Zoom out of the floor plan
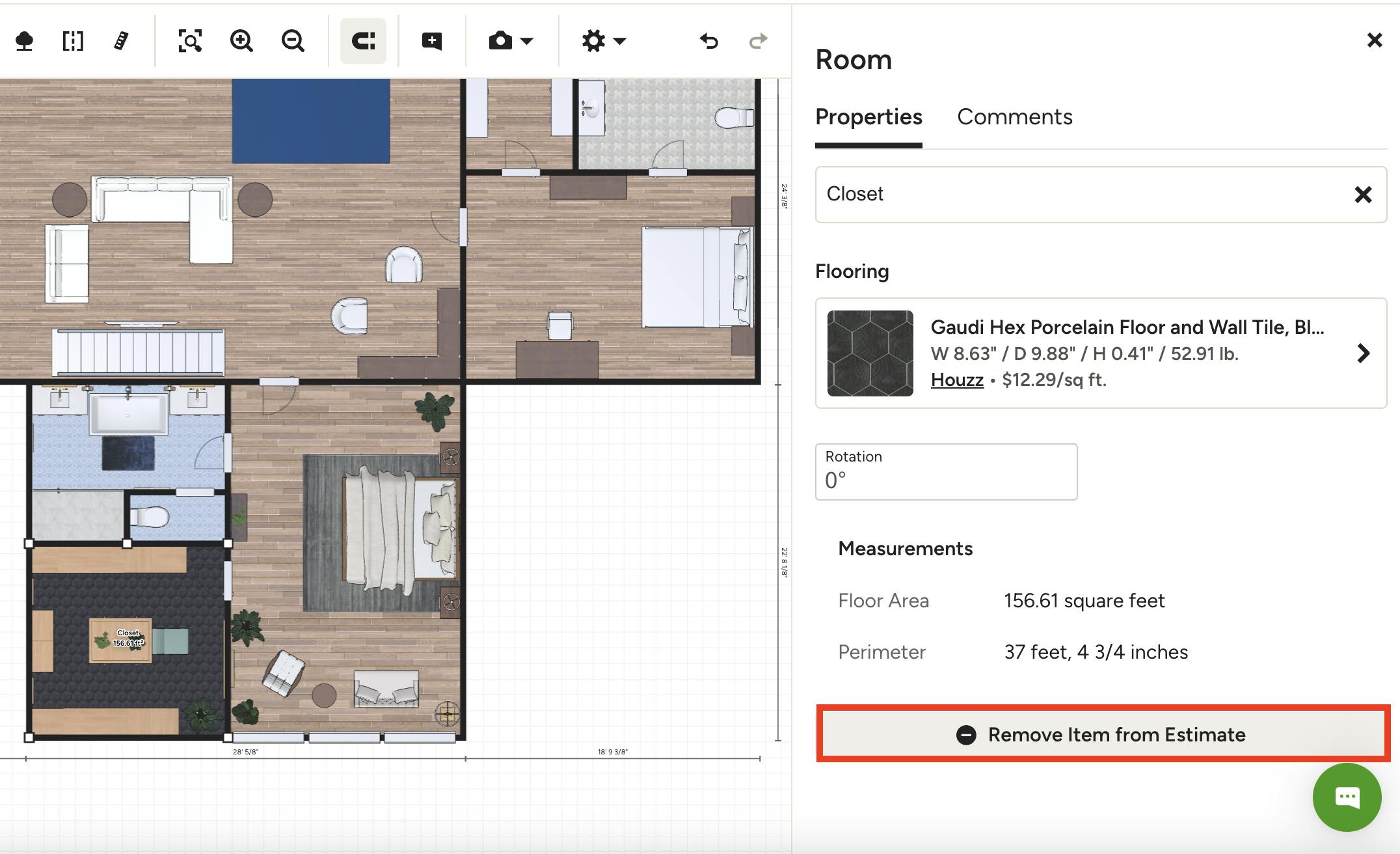1400x854 pixels. coord(292,41)
